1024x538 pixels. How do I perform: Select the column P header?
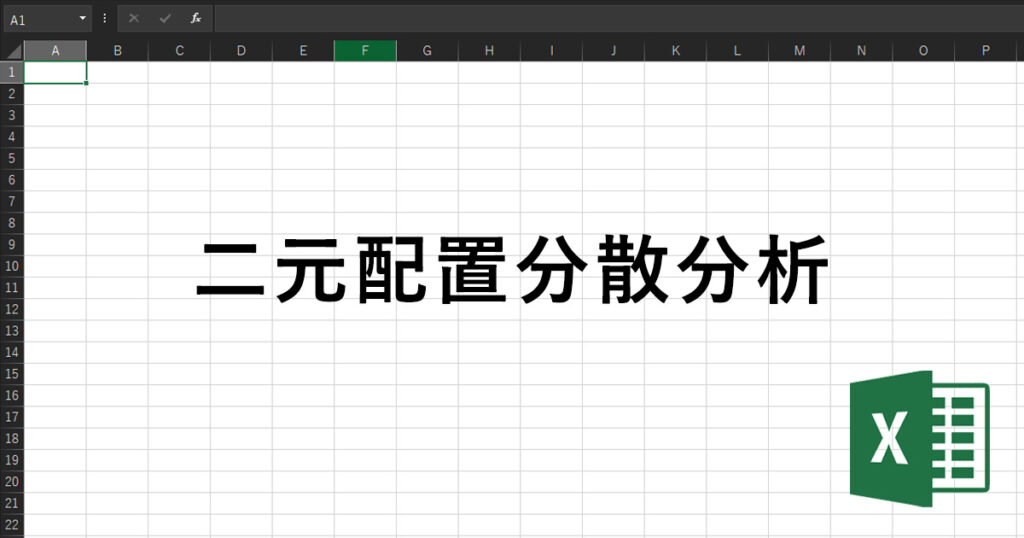click(985, 51)
